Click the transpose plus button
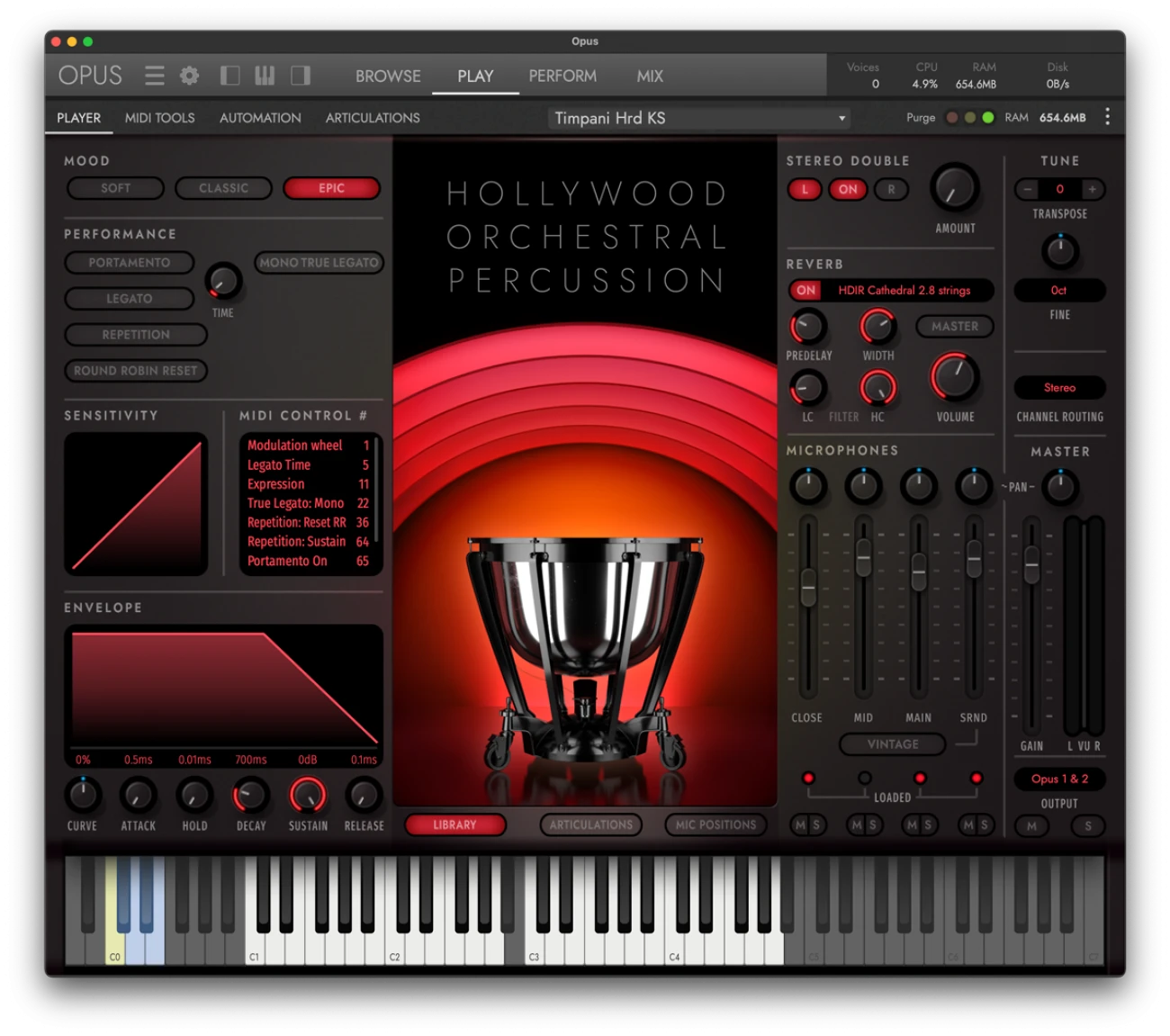The height and width of the screenshot is (1036, 1170). click(x=1092, y=189)
